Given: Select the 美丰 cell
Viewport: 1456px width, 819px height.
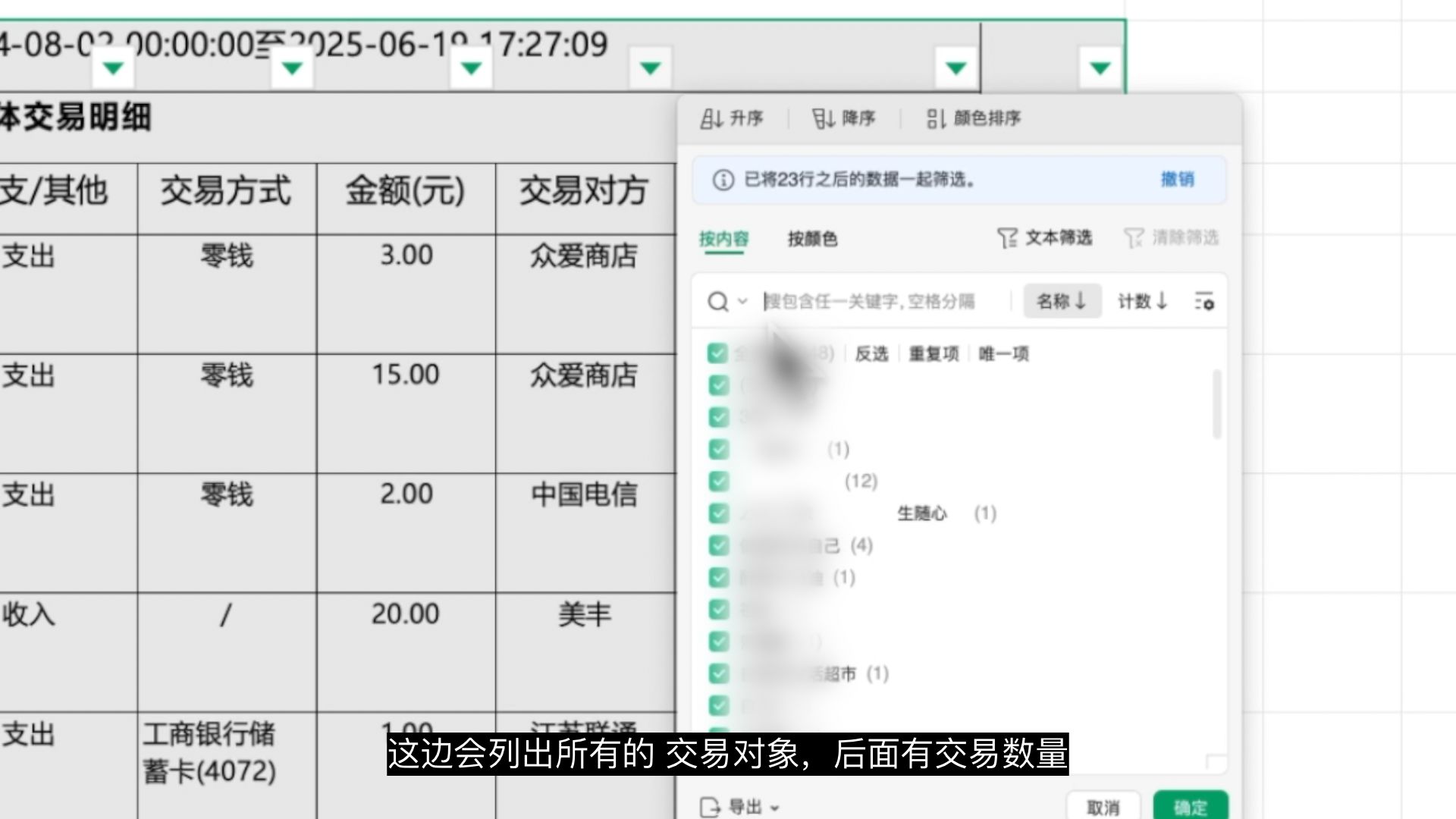Looking at the screenshot, I should pyautogui.click(x=585, y=652).
